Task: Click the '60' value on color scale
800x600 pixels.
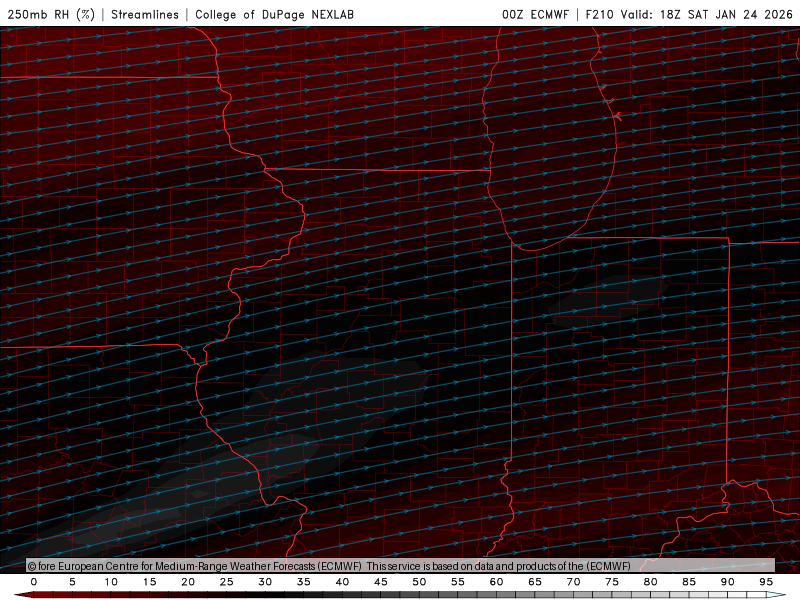Action: (496, 582)
